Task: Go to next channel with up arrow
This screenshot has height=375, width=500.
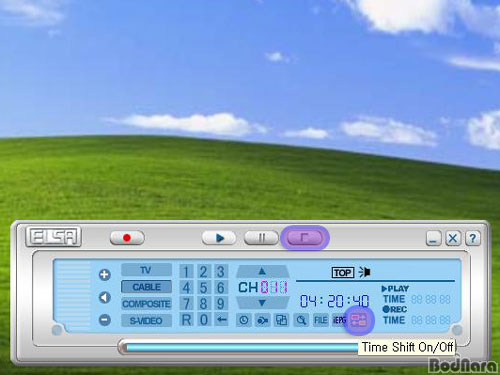Action: [x=262, y=271]
